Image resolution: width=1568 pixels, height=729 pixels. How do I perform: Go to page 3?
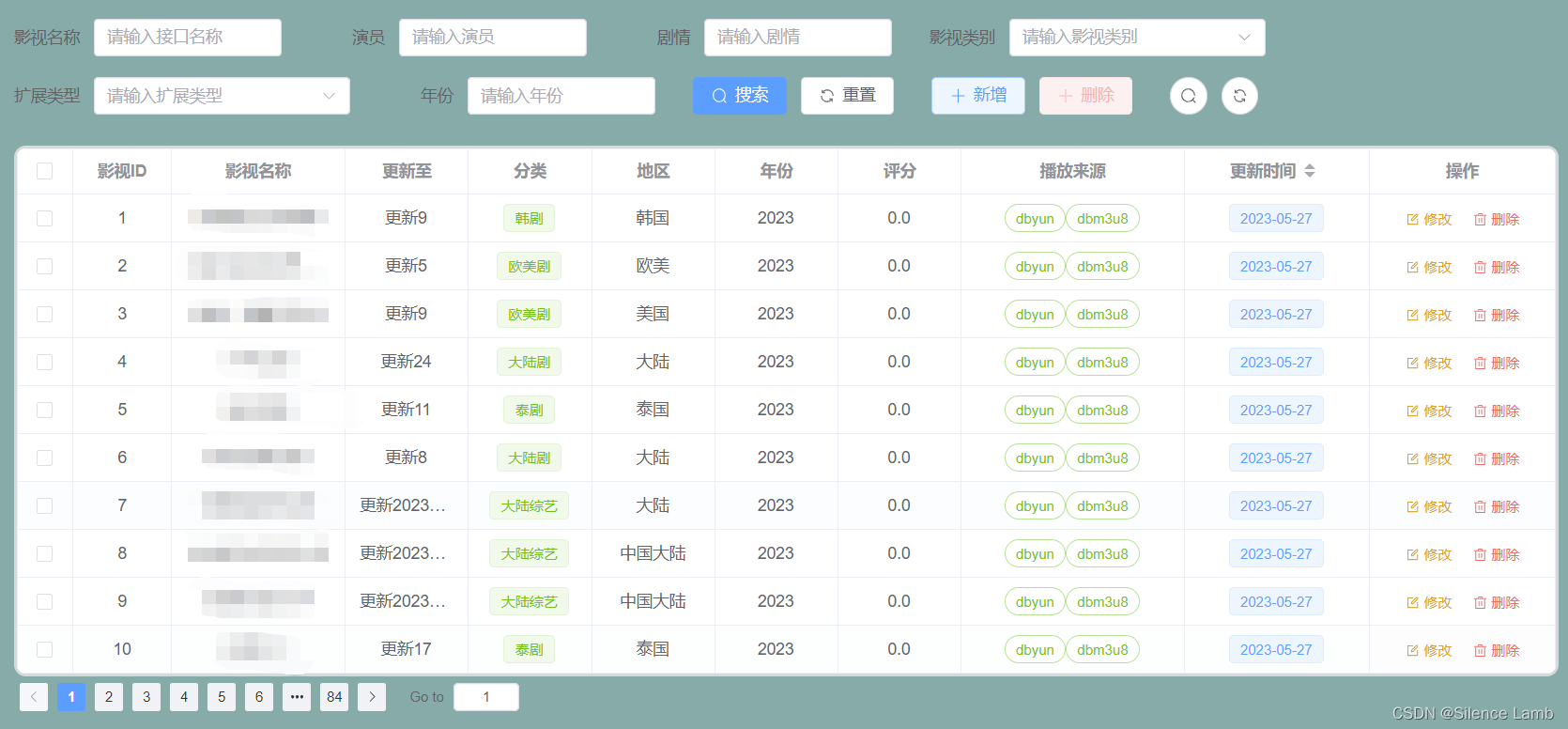pos(146,696)
